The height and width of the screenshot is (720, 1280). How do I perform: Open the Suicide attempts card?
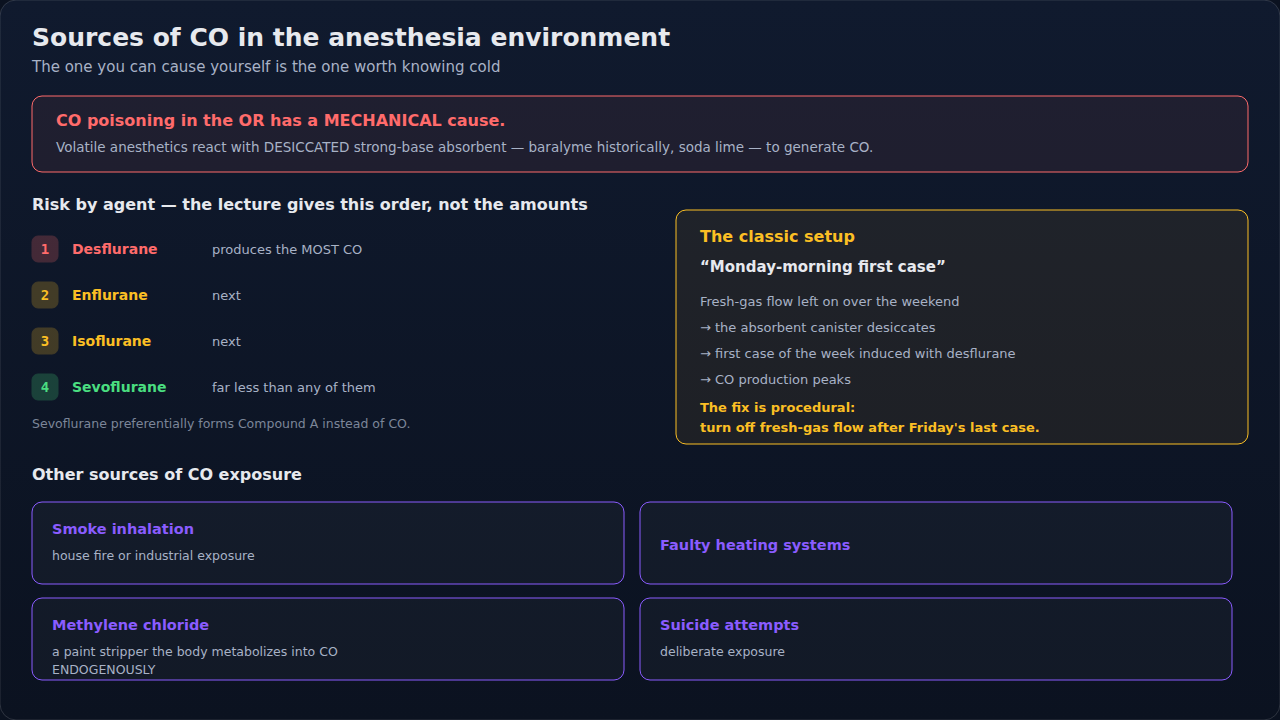tap(936, 639)
